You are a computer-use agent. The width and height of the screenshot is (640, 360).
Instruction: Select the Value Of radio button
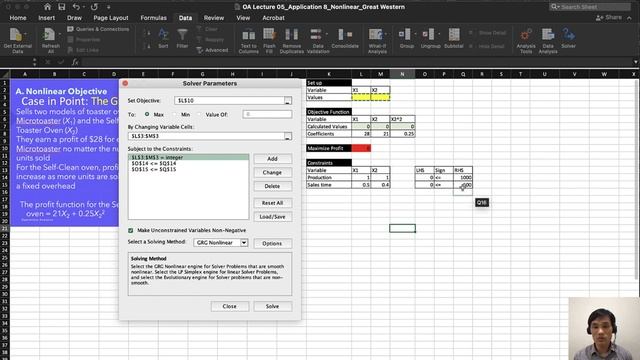click(199, 114)
